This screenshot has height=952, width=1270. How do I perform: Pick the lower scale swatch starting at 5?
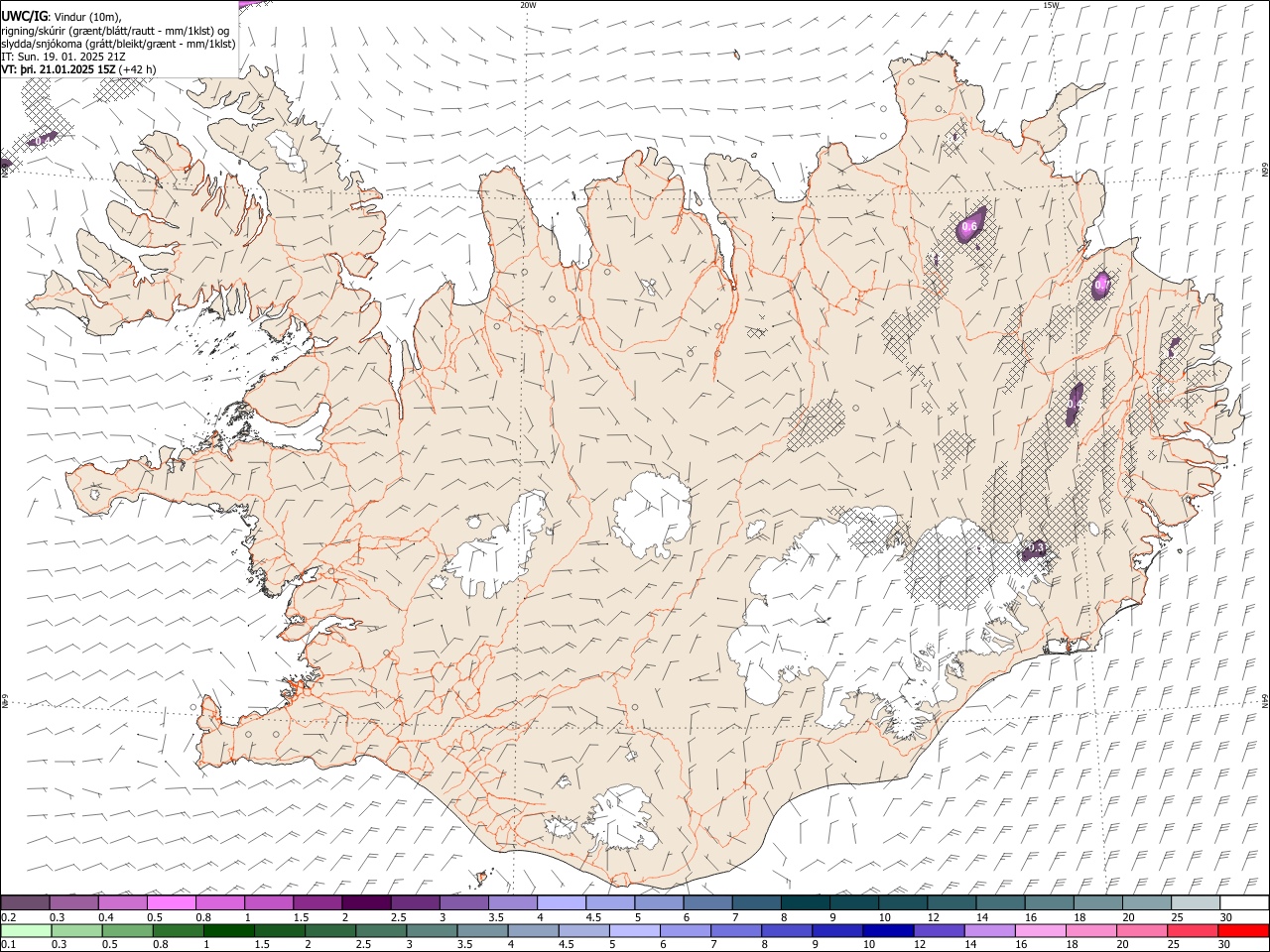point(634,930)
